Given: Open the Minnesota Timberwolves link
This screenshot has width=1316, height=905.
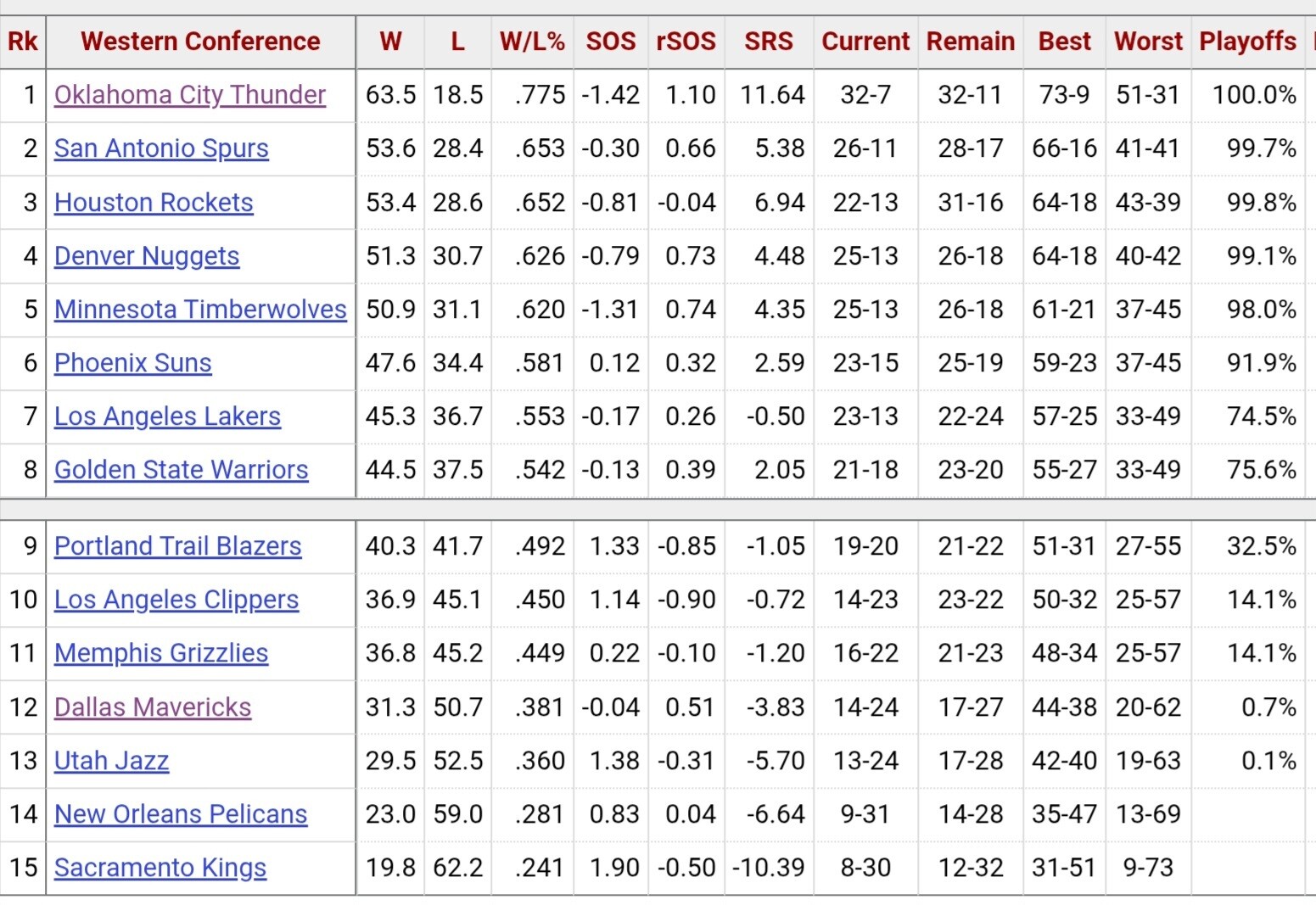Looking at the screenshot, I should pos(200,310).
